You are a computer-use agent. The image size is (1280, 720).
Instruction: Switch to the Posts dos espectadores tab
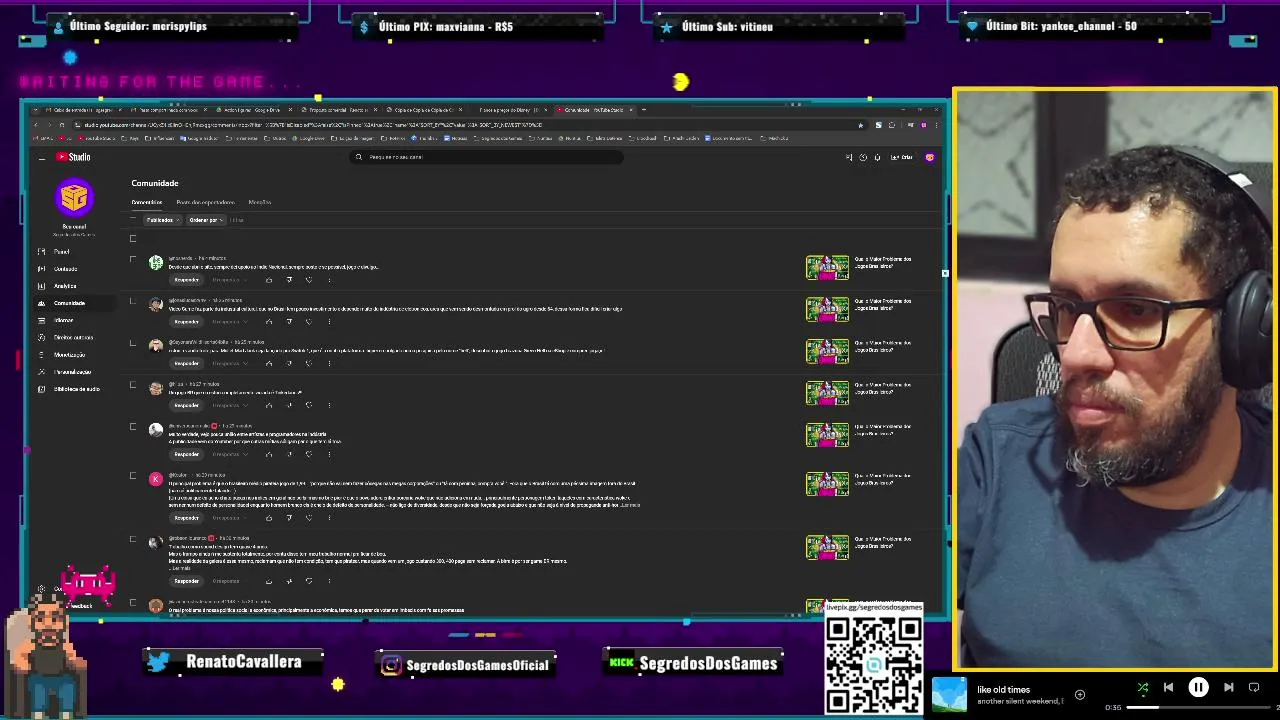pyautogui.click(x=206, y=202)
